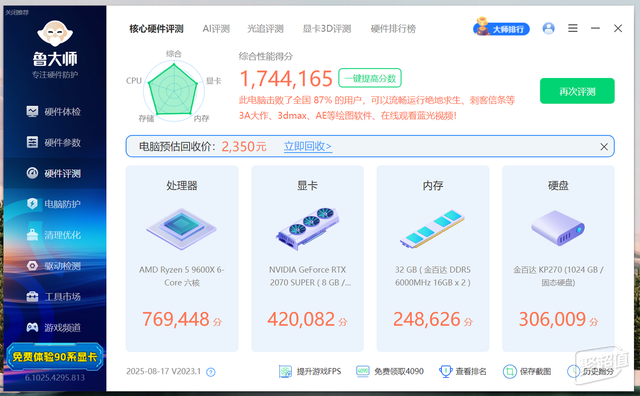Click the 查看排名 trophy icon
This screenshot has height=396, width=640.
(445, 371)
